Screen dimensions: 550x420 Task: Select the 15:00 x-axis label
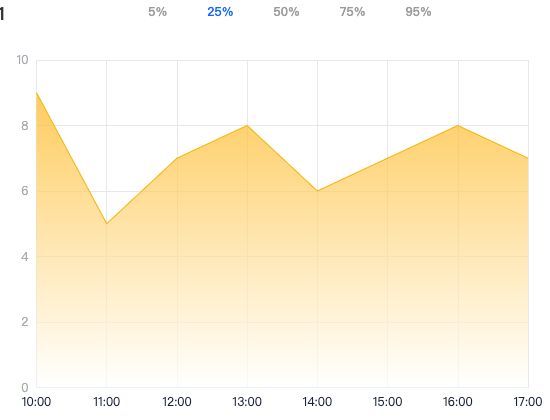point(388,402)
